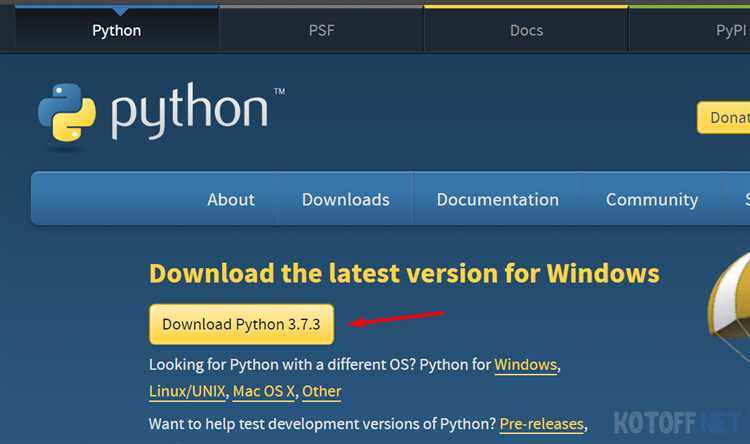Image resolution: width=750 pixels, height=444 pixels.
Task: Open the Linux/UNIX link
Action: coord(187,391)
